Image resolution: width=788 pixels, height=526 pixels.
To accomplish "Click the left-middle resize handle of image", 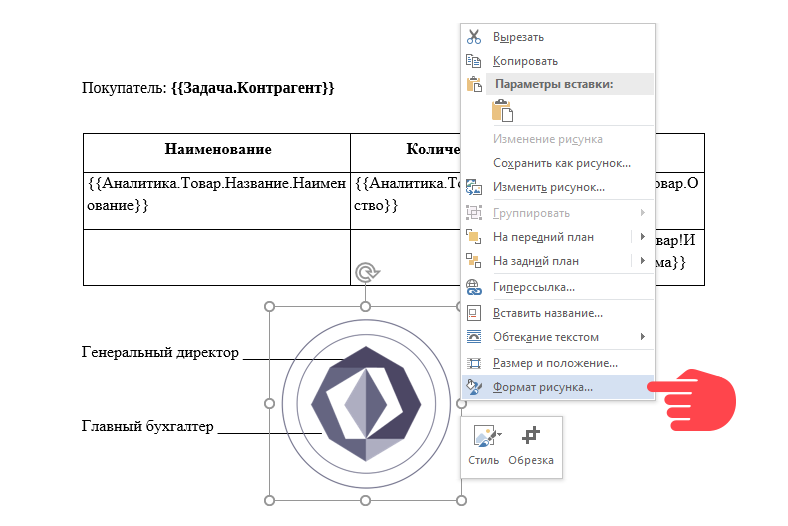I will pyautogui.click(x=269, y=403).
